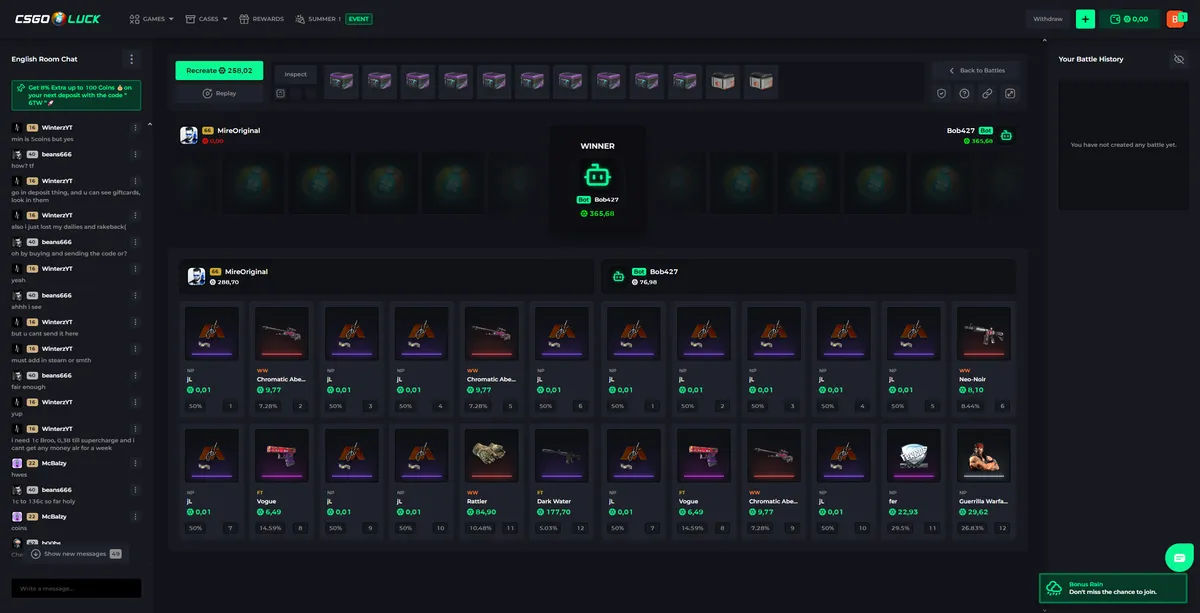Select the first purple case thumbnail

click(x=341, y=82)
